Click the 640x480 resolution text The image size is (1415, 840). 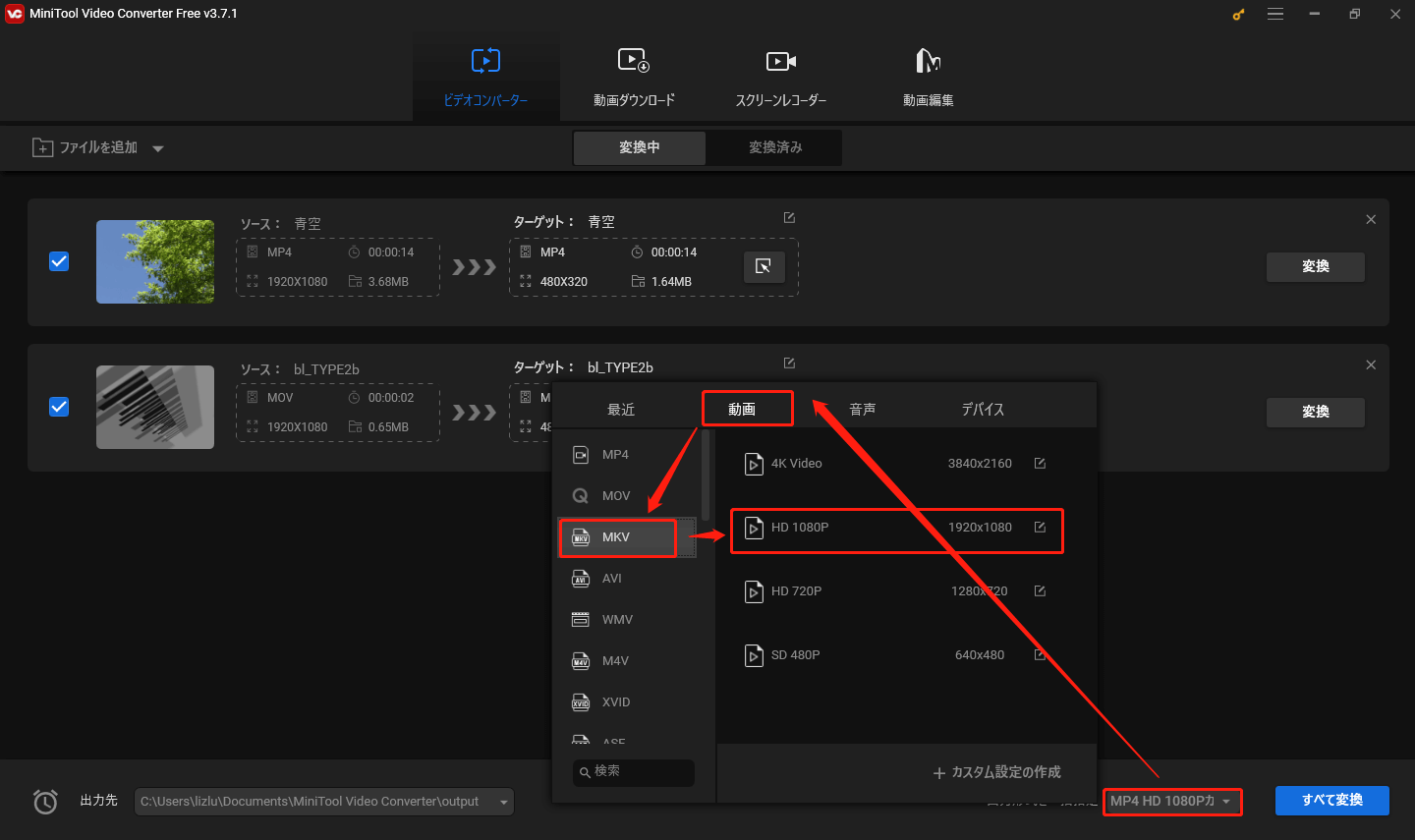(980, 655)
